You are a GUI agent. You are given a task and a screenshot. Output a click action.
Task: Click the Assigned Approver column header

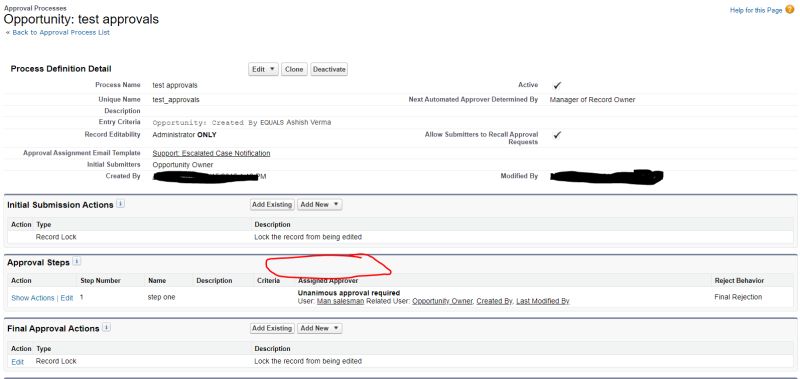328,281
